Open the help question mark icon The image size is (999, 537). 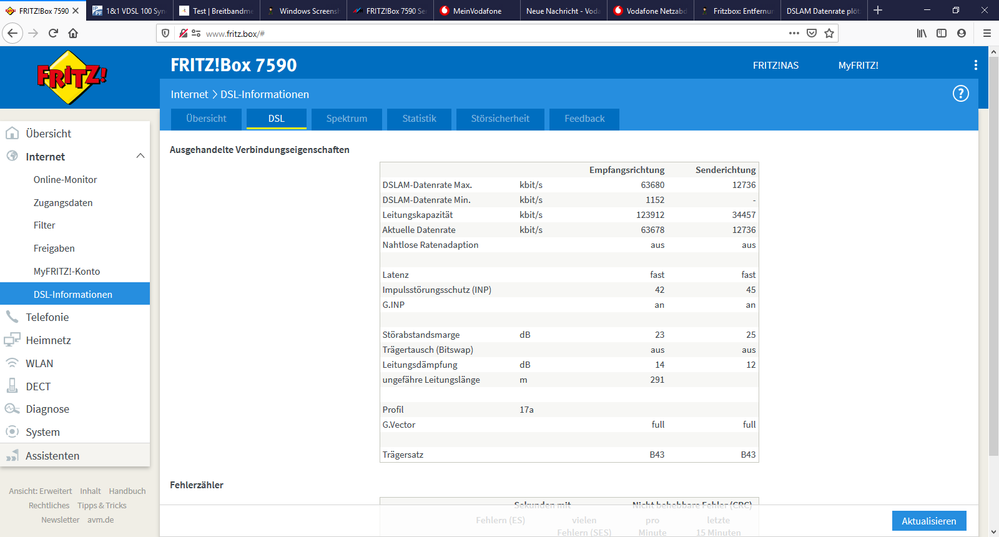[x=960, y=94]
